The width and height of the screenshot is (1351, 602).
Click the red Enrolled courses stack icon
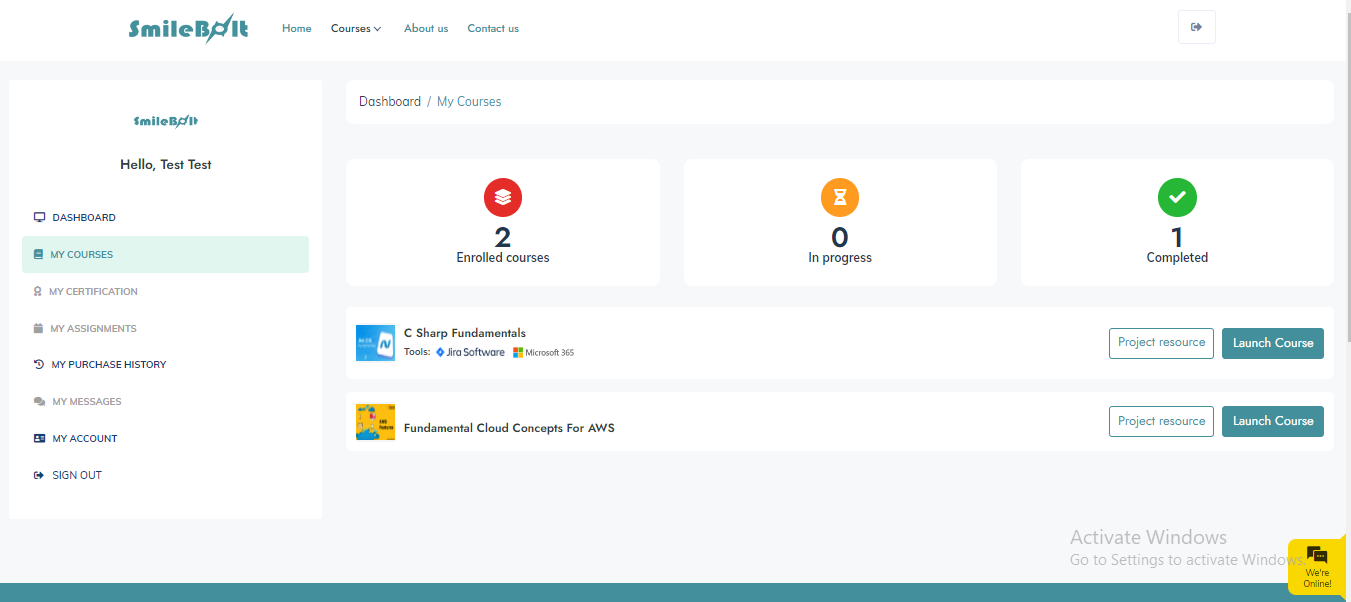tap(502, 198)
